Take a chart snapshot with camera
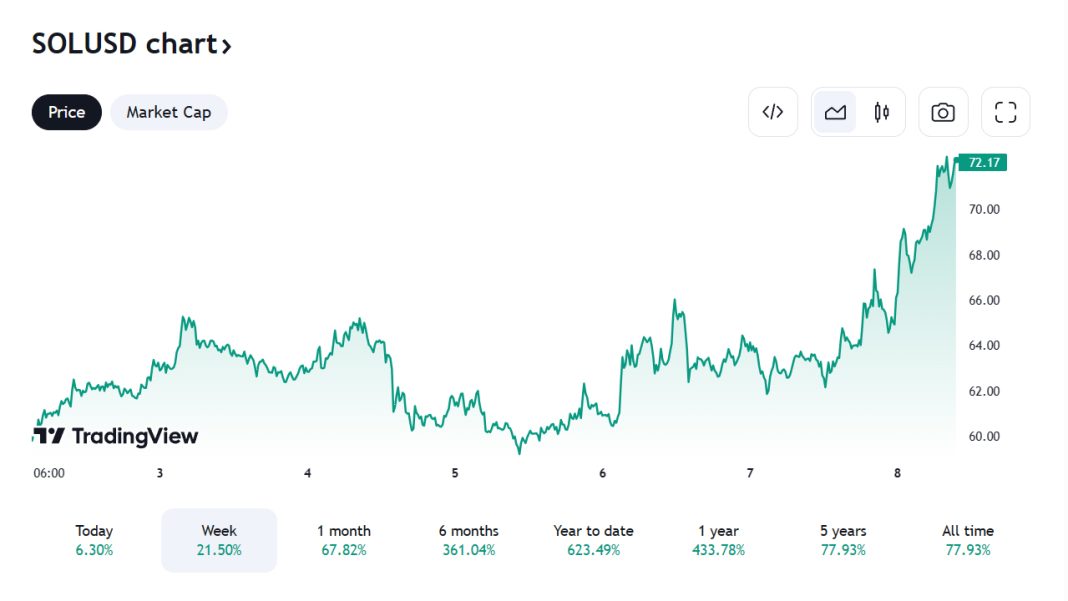Viewport: 1068px width, 601px height. point(943,112)
